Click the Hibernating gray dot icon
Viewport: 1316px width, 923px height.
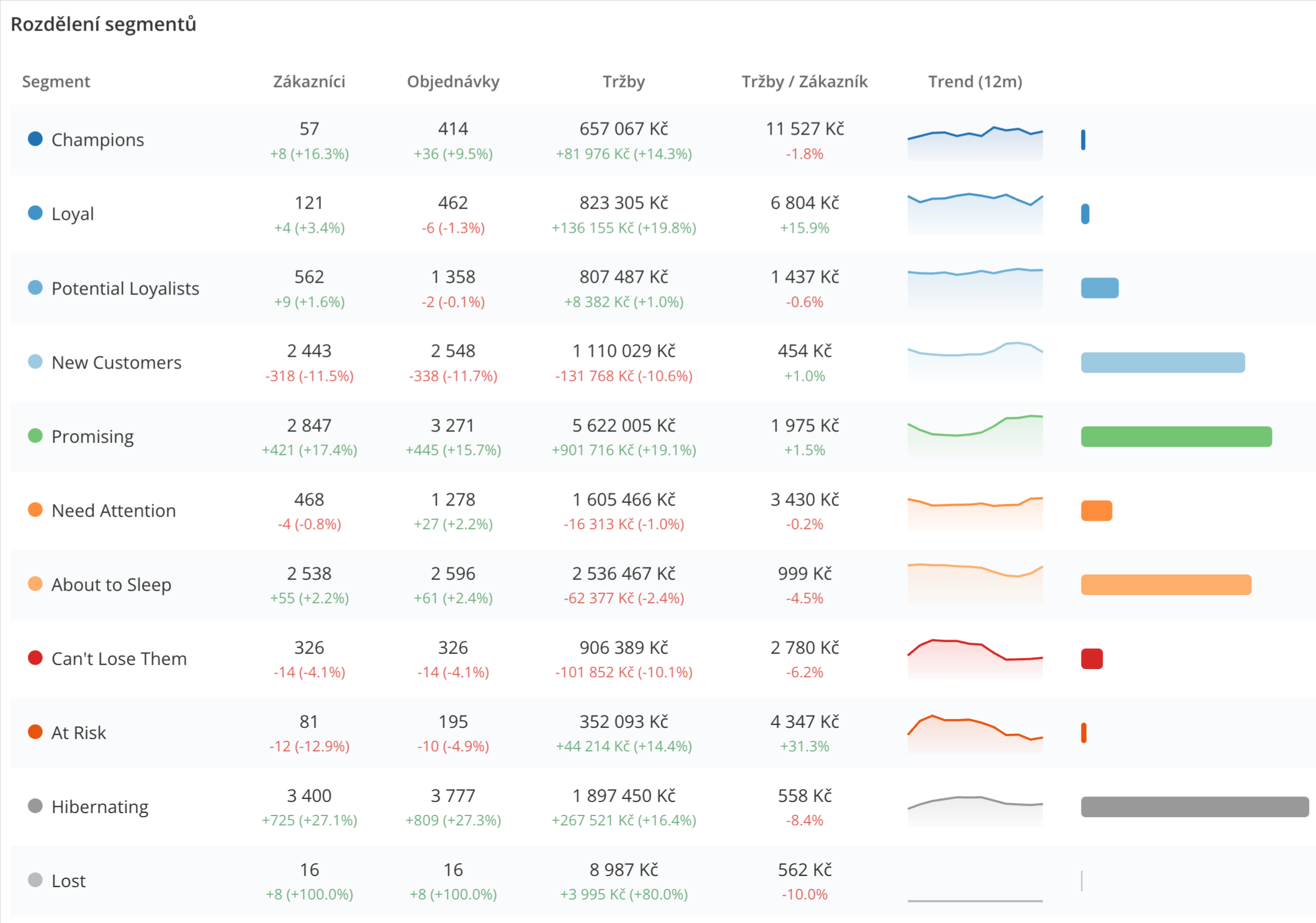click(35, 806)
